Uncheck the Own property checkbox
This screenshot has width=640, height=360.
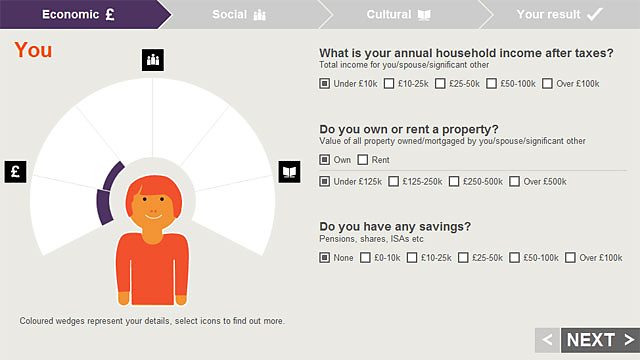tap(324, 160)
